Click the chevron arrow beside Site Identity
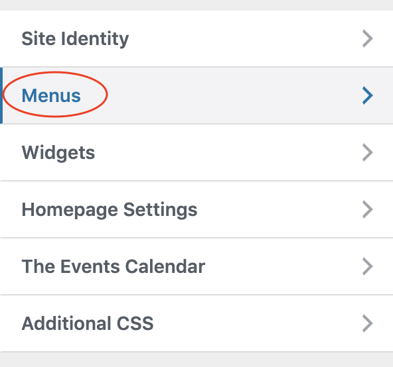 pos(367,39)
